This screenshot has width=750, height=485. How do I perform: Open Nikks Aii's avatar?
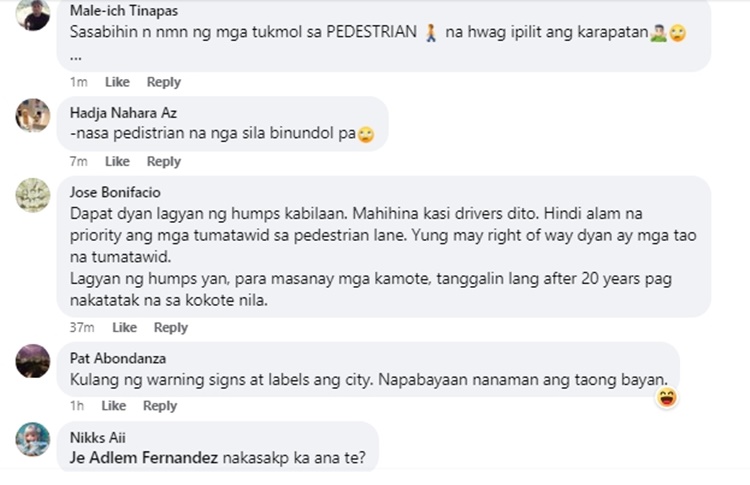point(32,439)
